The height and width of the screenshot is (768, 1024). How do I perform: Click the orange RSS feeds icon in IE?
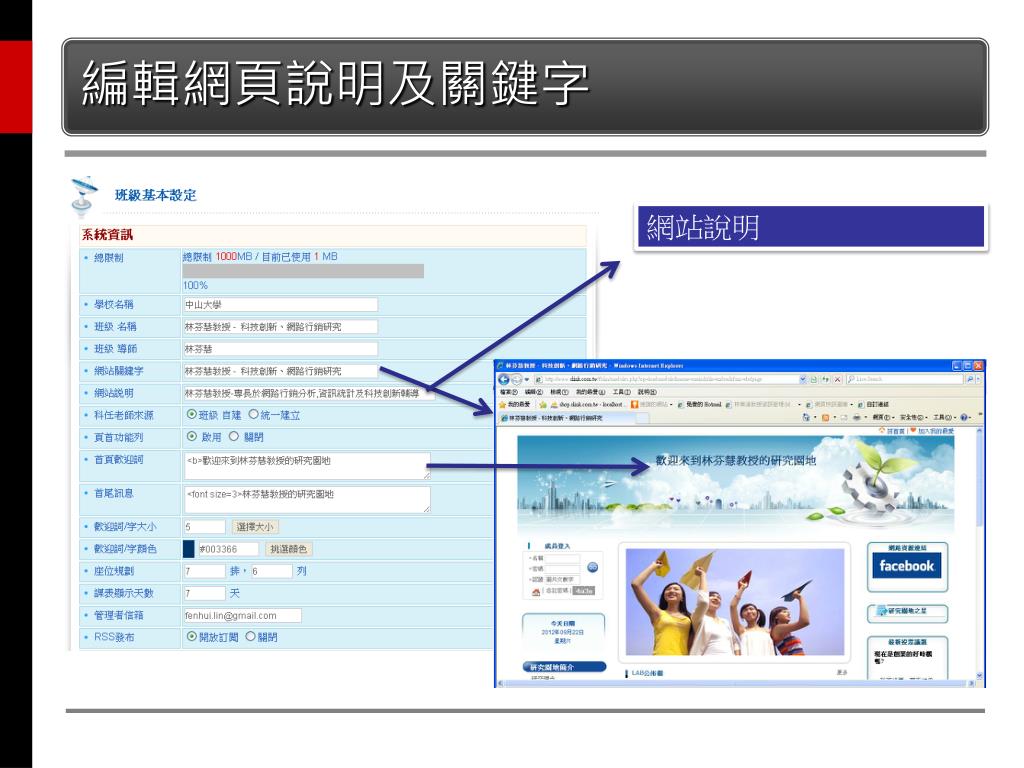pos(825,417)
